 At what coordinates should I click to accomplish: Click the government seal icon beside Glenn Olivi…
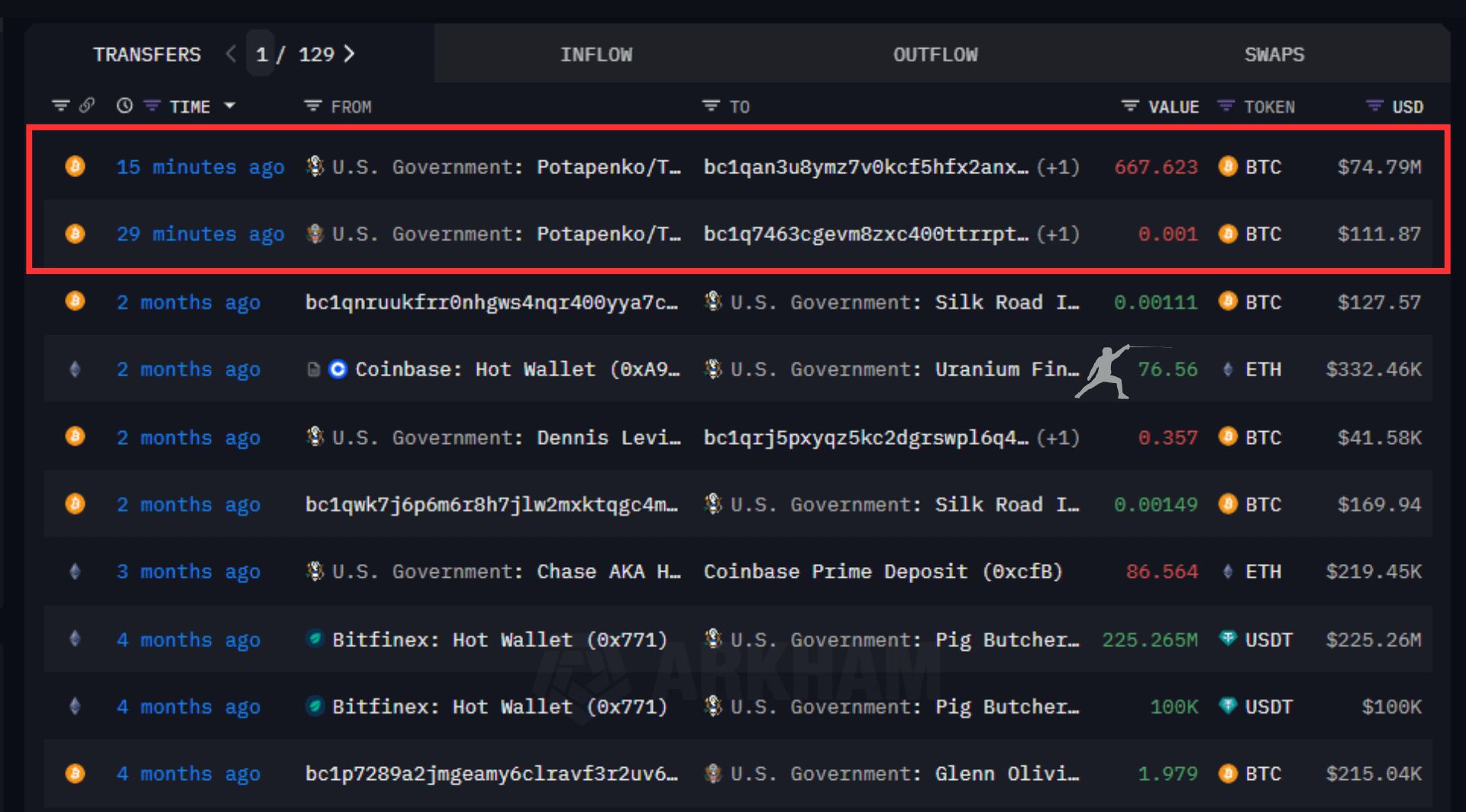tap(713, 773)
